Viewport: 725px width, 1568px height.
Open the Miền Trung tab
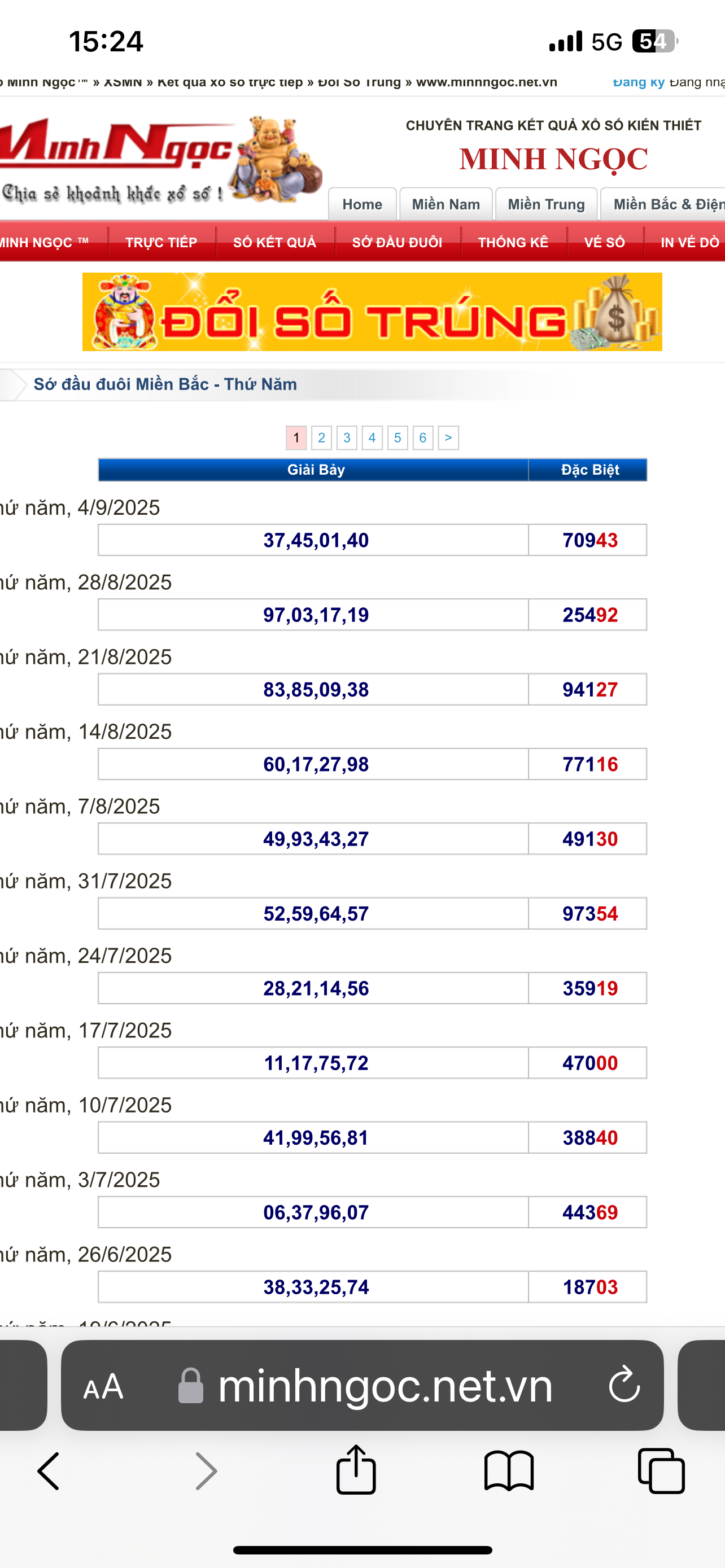click(x=546, y=204)
